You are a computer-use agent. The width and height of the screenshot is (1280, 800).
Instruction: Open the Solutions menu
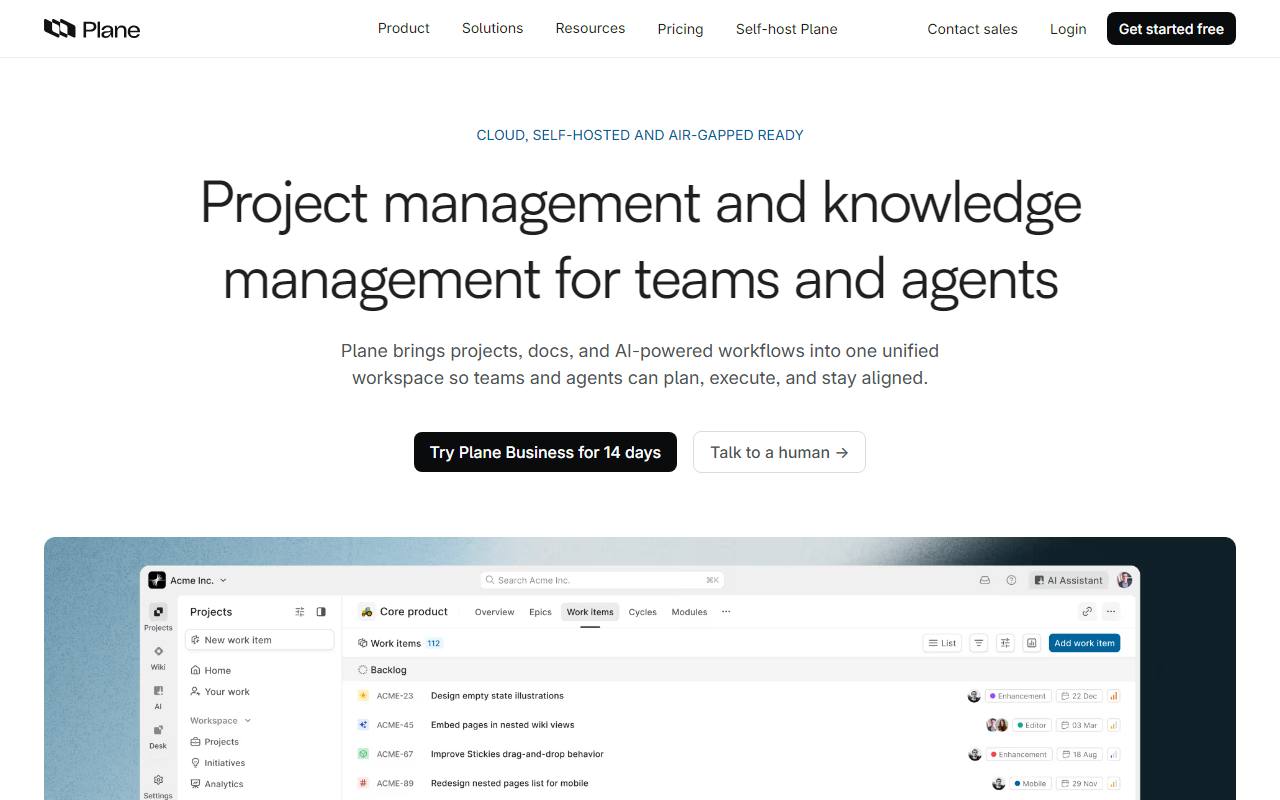492,28
